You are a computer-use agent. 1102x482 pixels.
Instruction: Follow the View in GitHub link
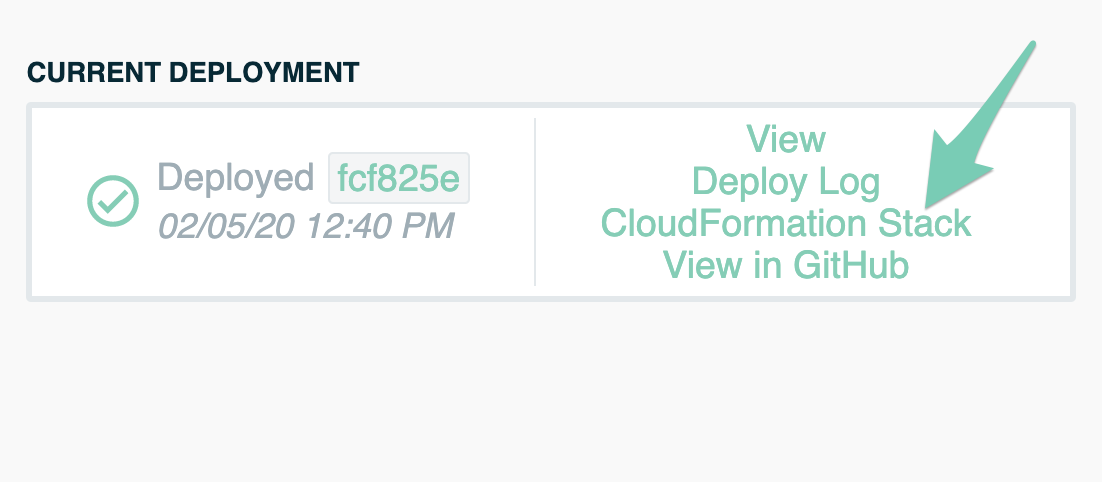point(786,266)
